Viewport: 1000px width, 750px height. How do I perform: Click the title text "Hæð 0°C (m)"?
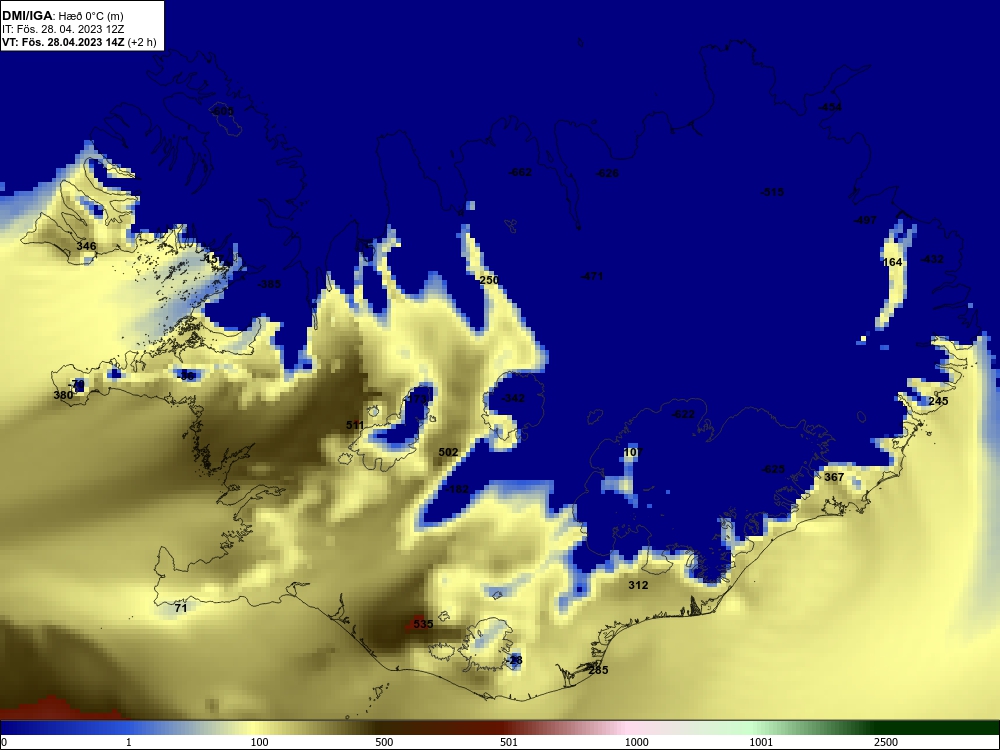pyautogui.click(x=91, y=16)
